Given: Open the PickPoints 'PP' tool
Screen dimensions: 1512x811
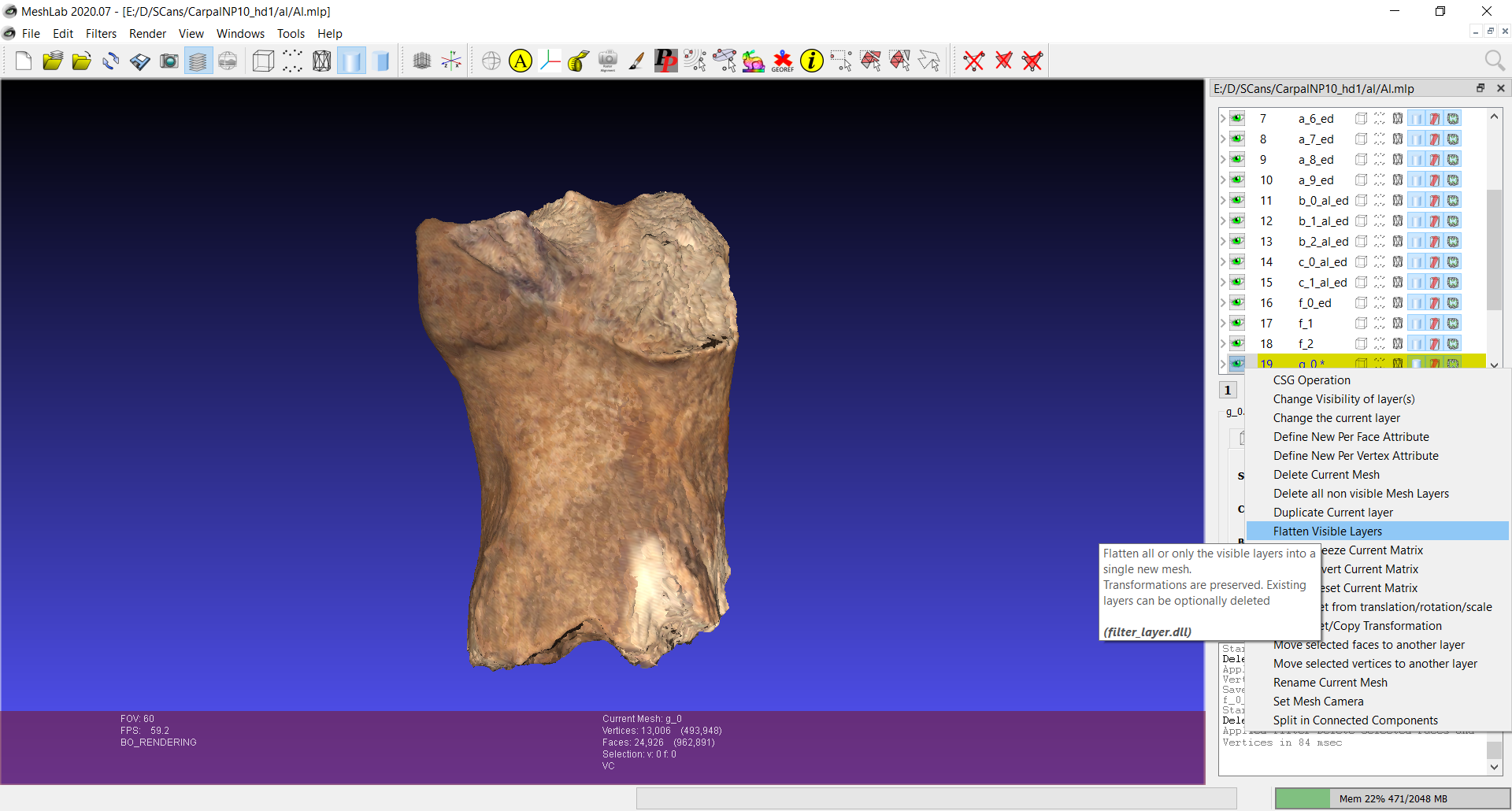Looking at the screenshot, I should click(665, 61).
